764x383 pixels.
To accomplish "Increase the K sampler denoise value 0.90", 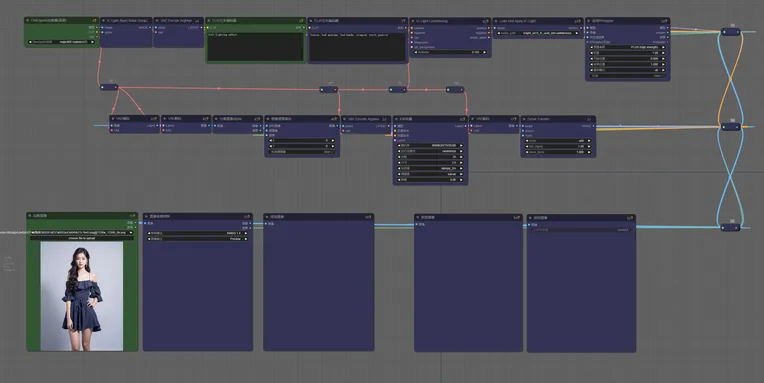I will pos(460,180).
